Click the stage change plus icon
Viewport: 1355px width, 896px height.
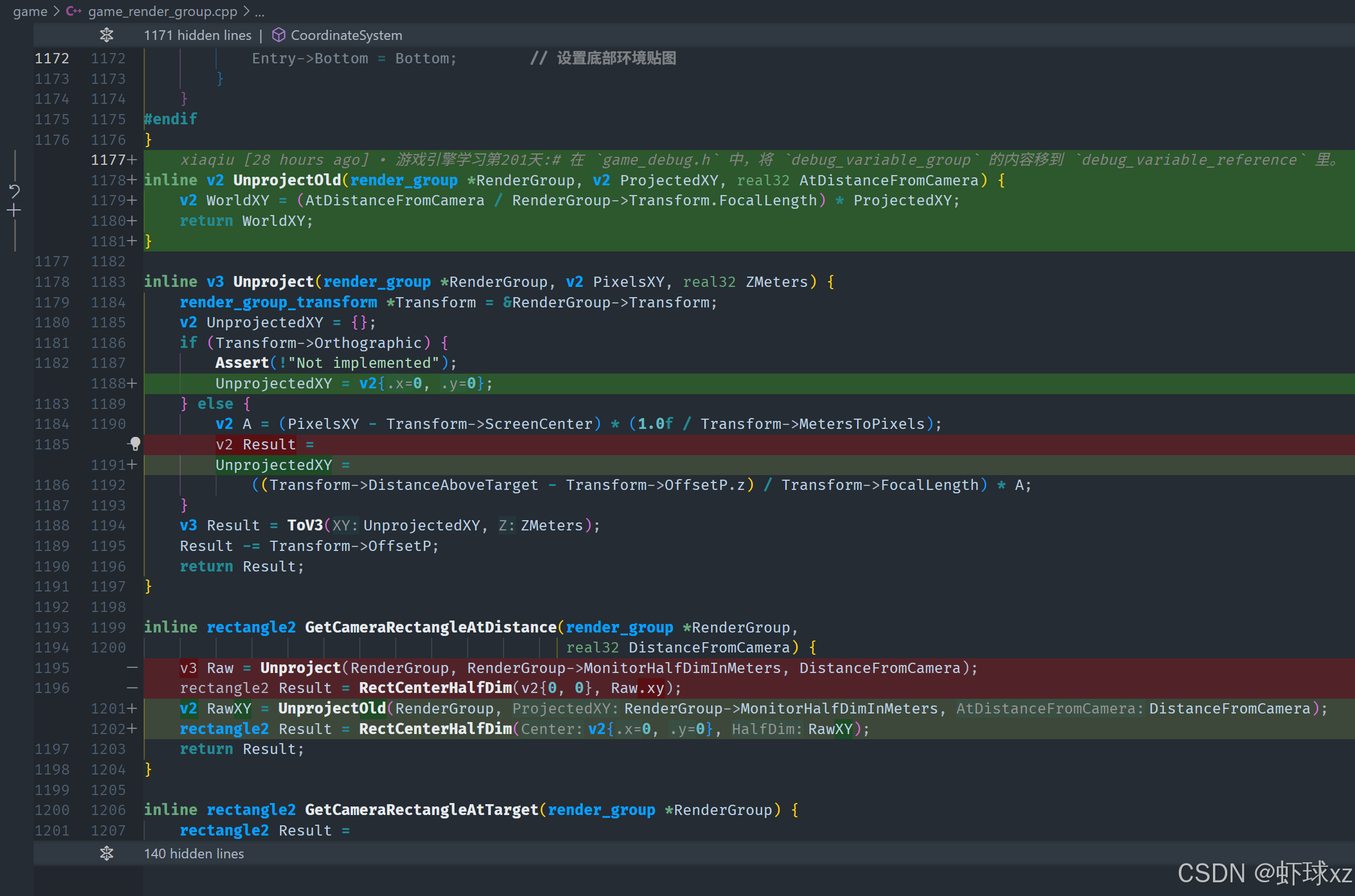click(x=14, y=211)
